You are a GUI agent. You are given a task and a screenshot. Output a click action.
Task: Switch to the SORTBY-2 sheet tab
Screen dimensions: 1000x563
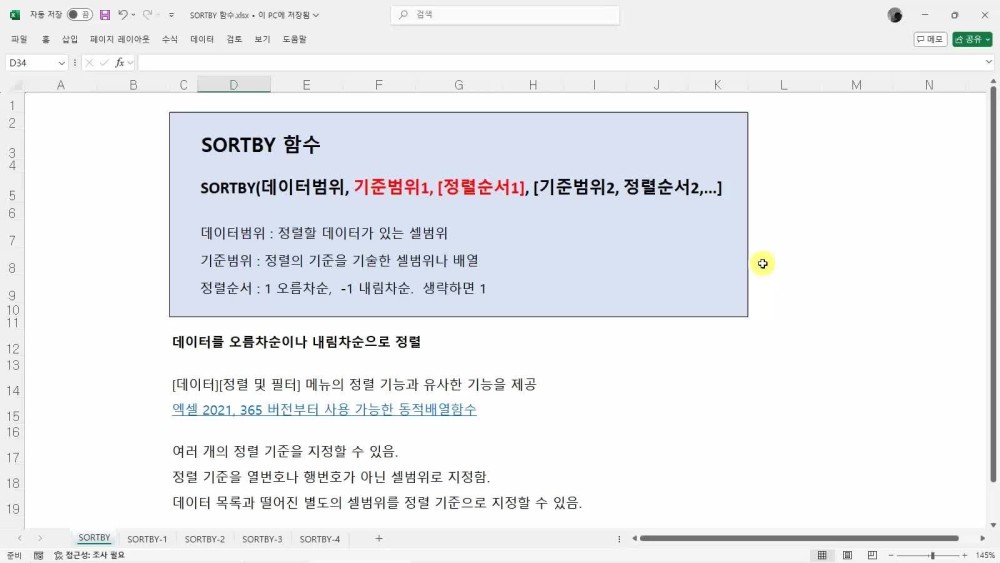204,539
